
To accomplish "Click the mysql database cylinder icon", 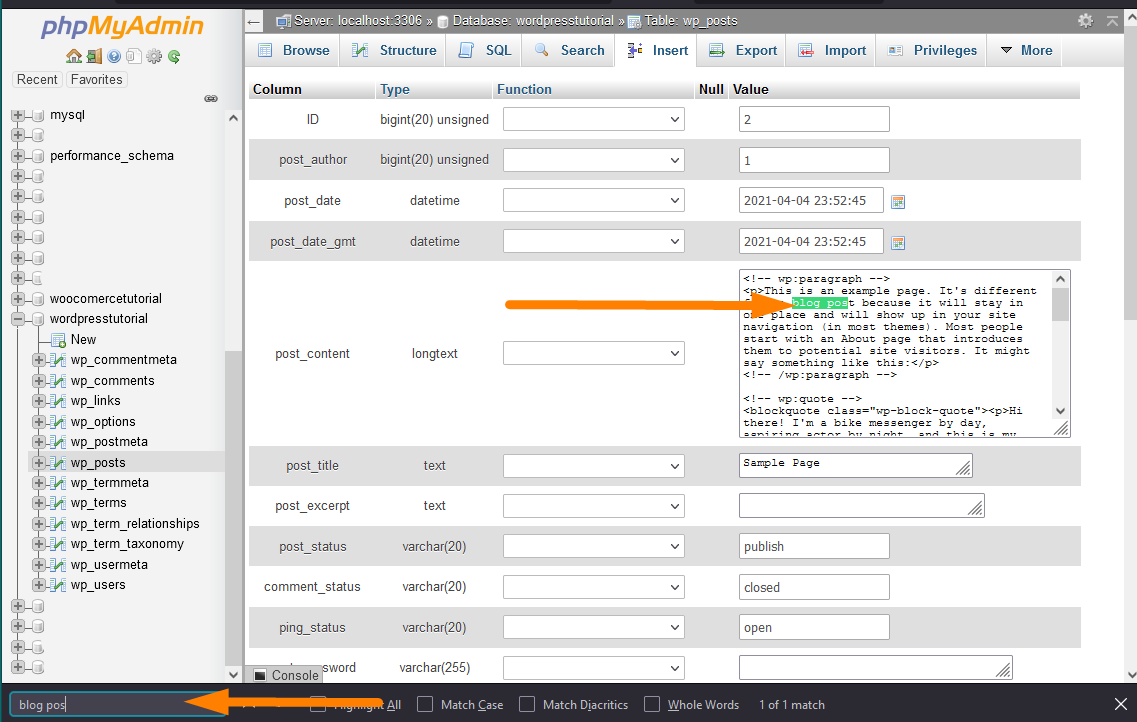I will (x=38, y=115).
